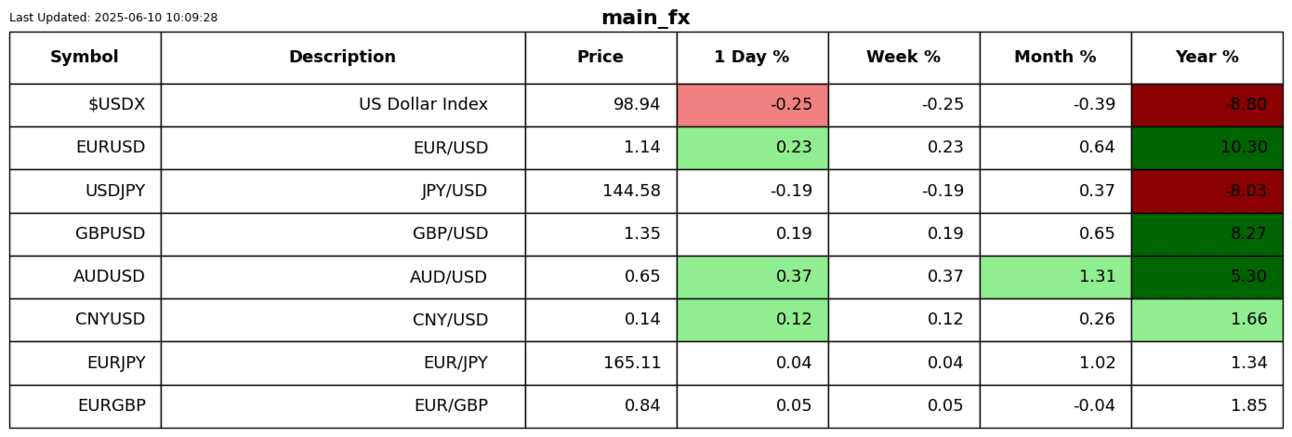Image resolution: width=1292 pixels, height=437 pixels.
Task: Select the light green CNYUSD 1.66 Year % cell
Action: click(1207, 320)
